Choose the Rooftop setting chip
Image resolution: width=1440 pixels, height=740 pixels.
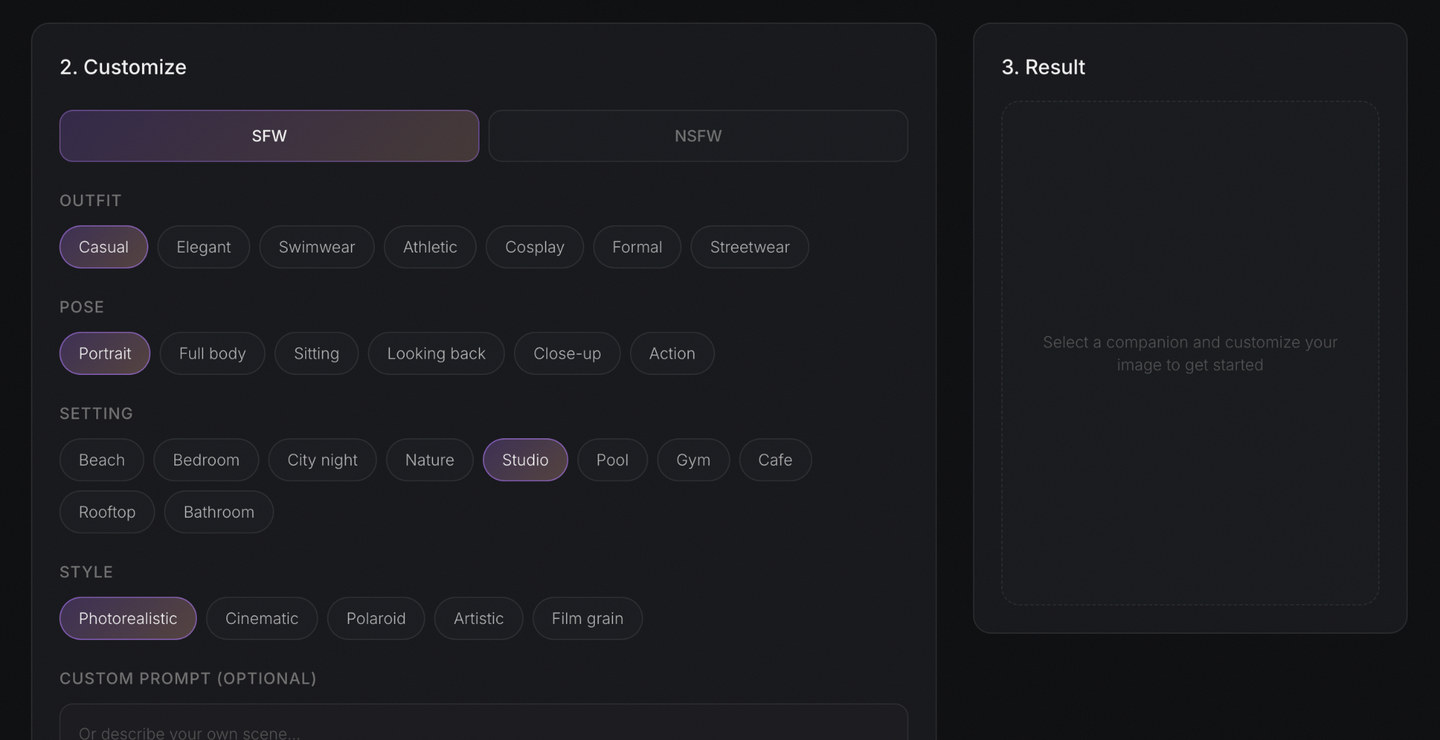coord(107,512)
